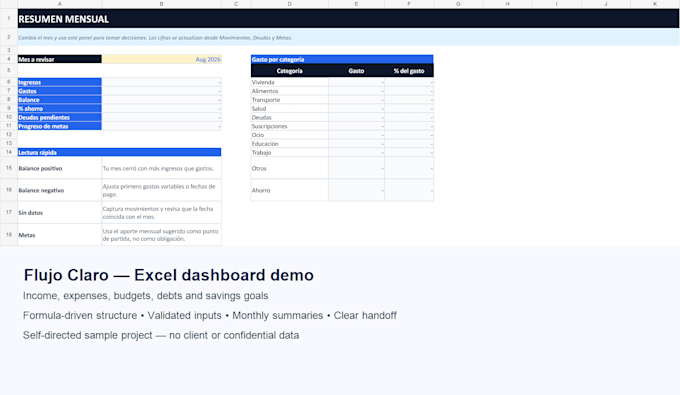
Task: Select the 'Deudas pendientes' label cell
Action: (x=60, y=118)
